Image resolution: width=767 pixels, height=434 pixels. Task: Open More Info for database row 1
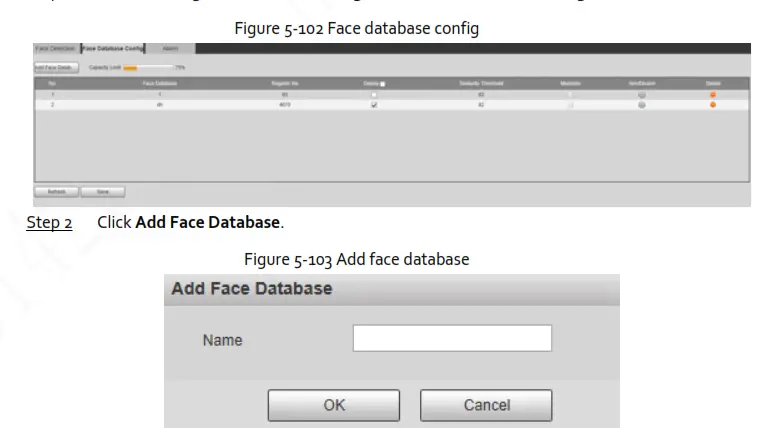coord(571,94)
